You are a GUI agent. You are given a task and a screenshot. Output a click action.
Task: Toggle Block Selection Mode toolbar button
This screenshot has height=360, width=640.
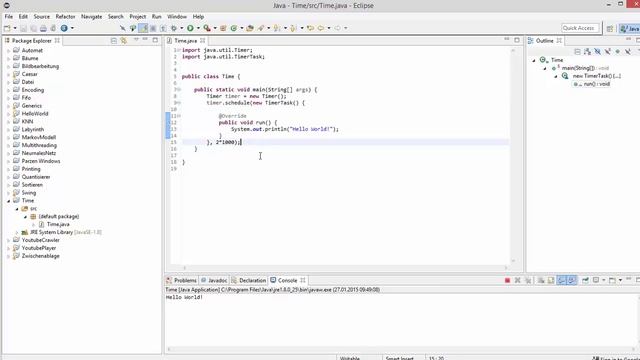coord(153,28)
